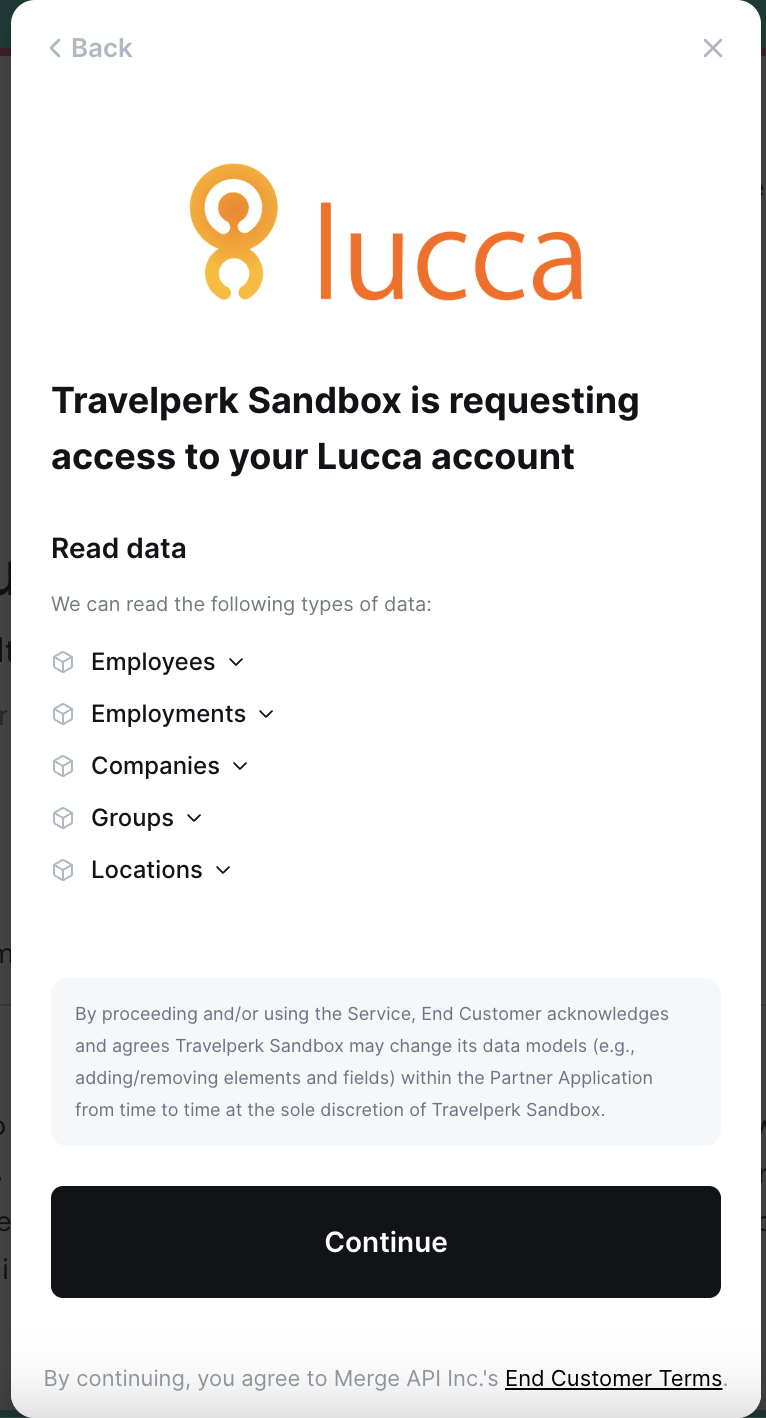
Task: Select the Companies data type label
Action: point(155,766)
